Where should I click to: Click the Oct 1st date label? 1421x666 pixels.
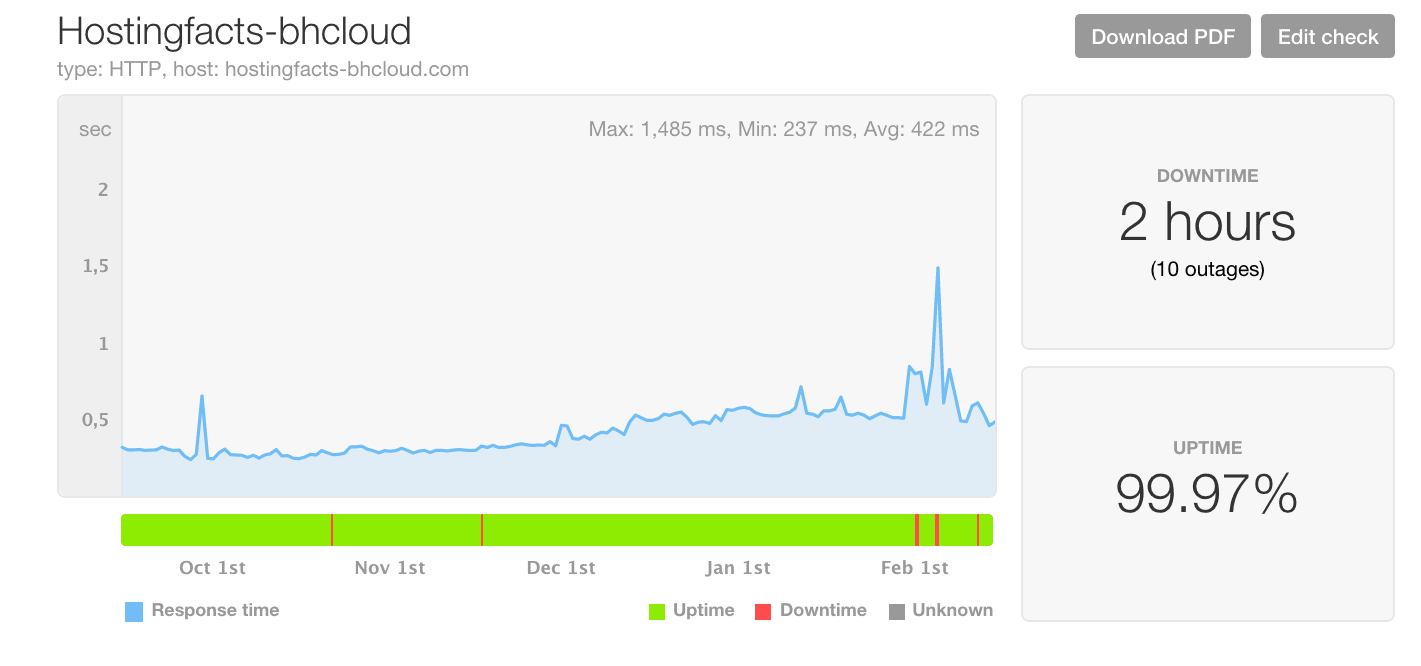[212, 568]
